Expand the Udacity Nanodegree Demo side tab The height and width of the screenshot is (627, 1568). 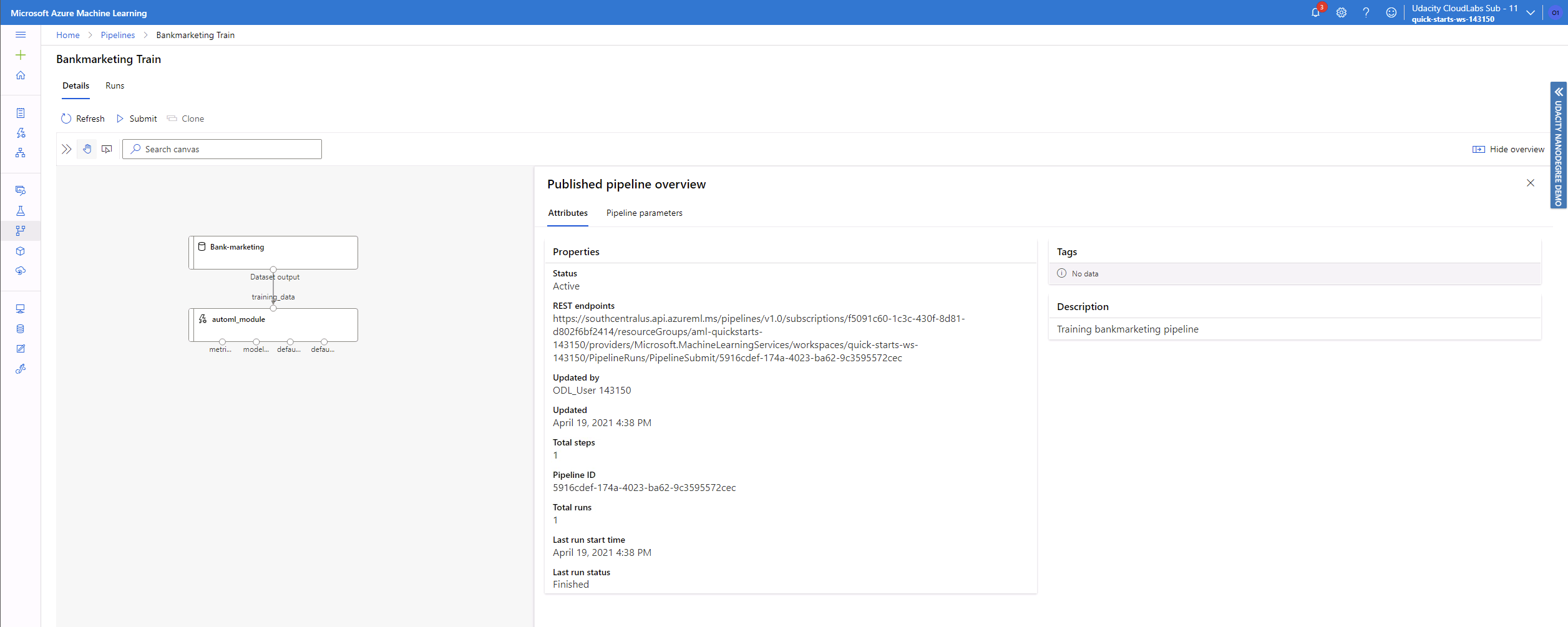(1558, 145)
